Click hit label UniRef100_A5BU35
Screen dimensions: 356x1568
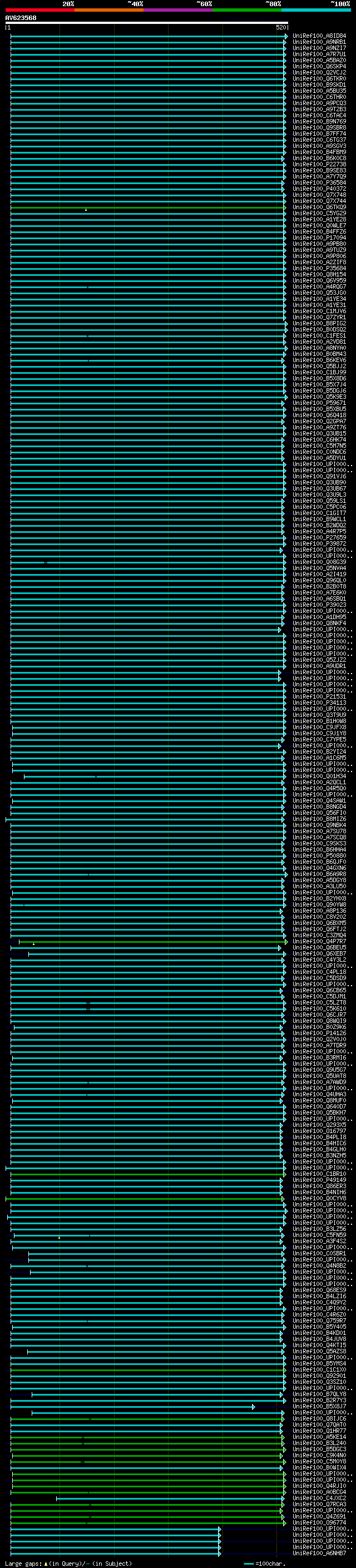coord(319,91)
